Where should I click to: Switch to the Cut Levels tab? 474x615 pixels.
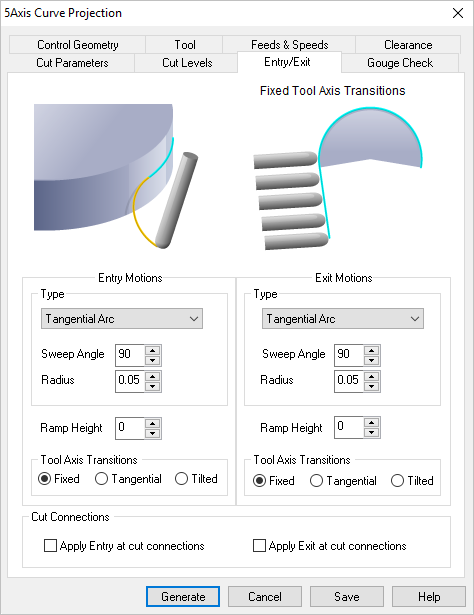pos(187,63)
